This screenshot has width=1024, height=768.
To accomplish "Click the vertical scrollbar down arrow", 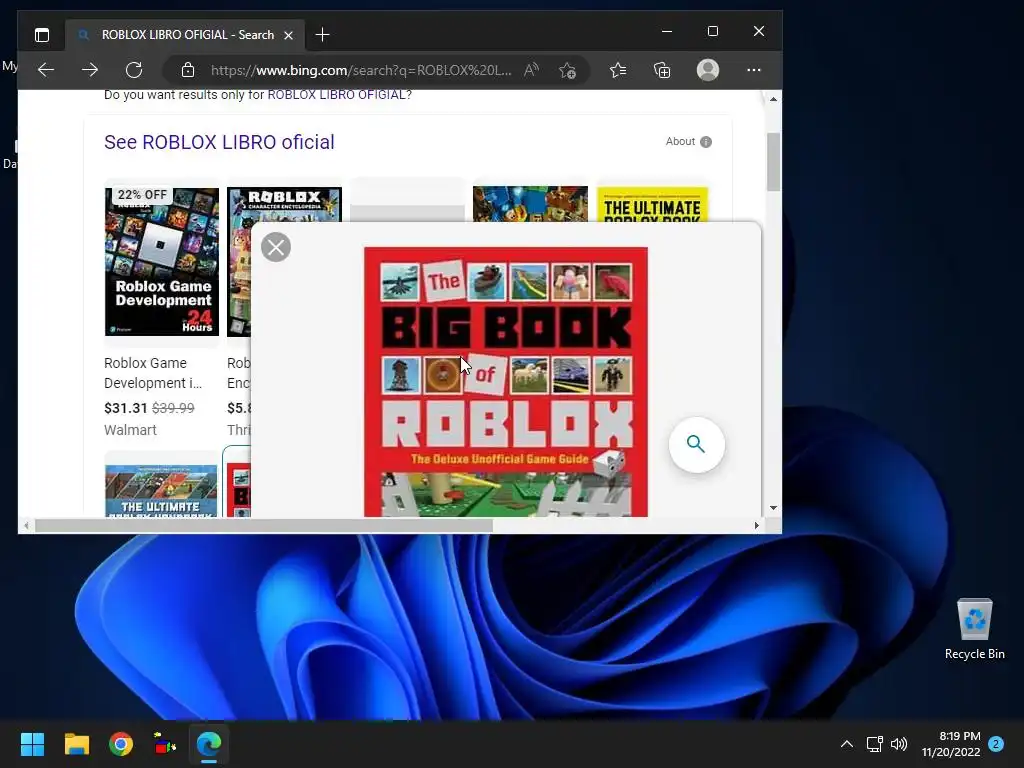I will [x=773, y=507].
